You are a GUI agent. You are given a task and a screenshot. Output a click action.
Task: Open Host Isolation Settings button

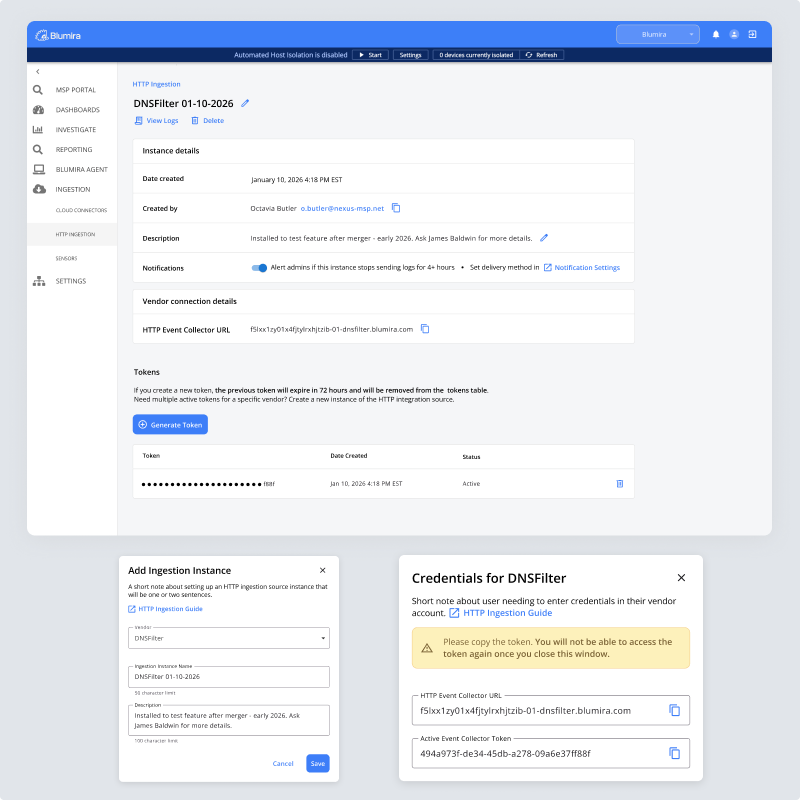point(410,55)
